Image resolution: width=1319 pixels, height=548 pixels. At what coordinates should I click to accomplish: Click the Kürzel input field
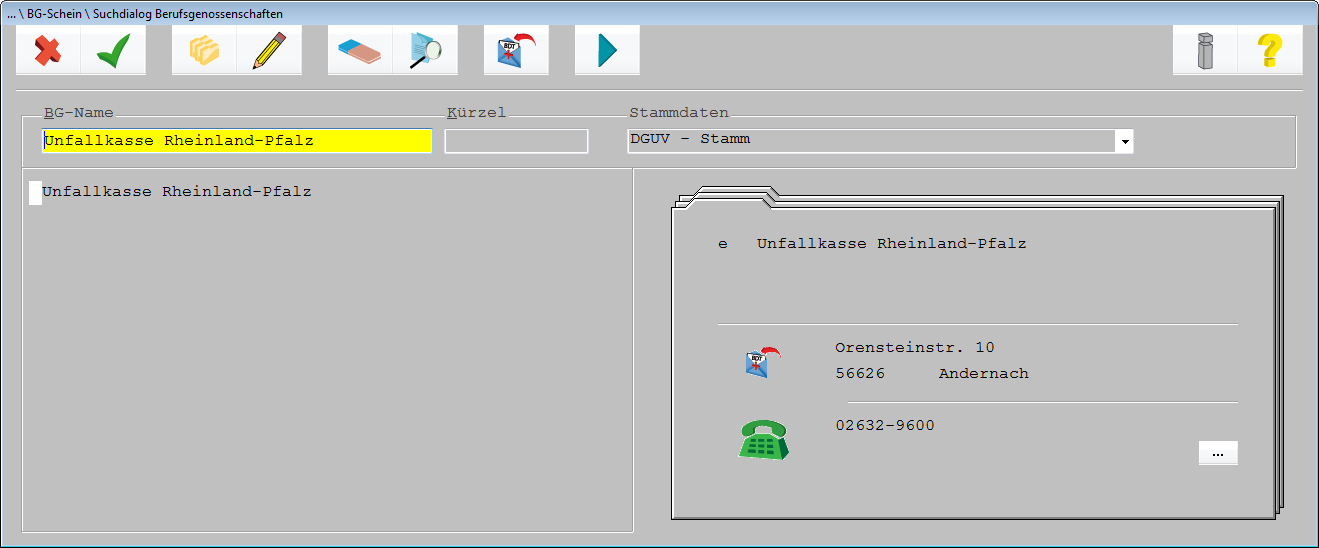pyautogui.click(x=516, y=141)
